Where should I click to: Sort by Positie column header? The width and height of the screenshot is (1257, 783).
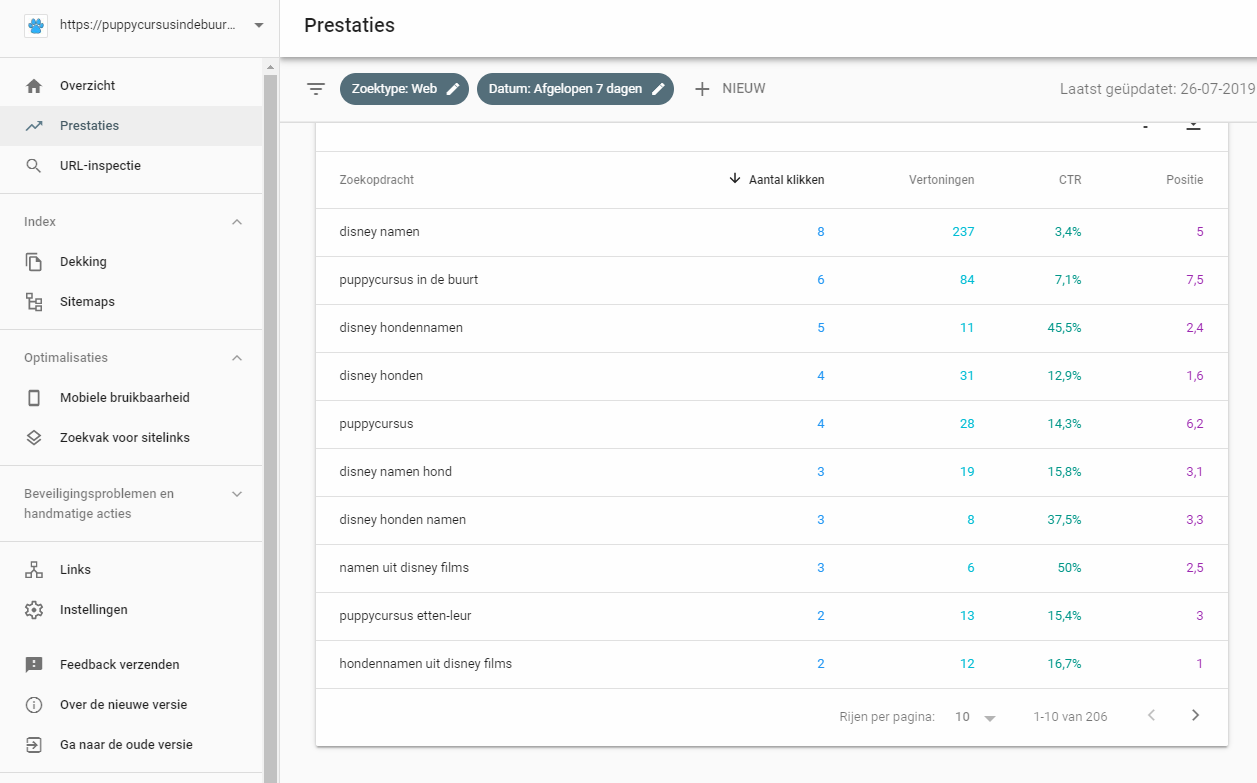click(x=1184, y=180)
